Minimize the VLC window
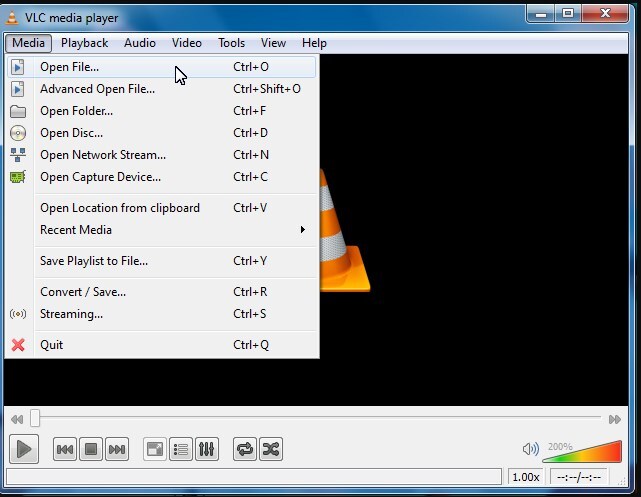641x497 pixels. pos(540,14)
